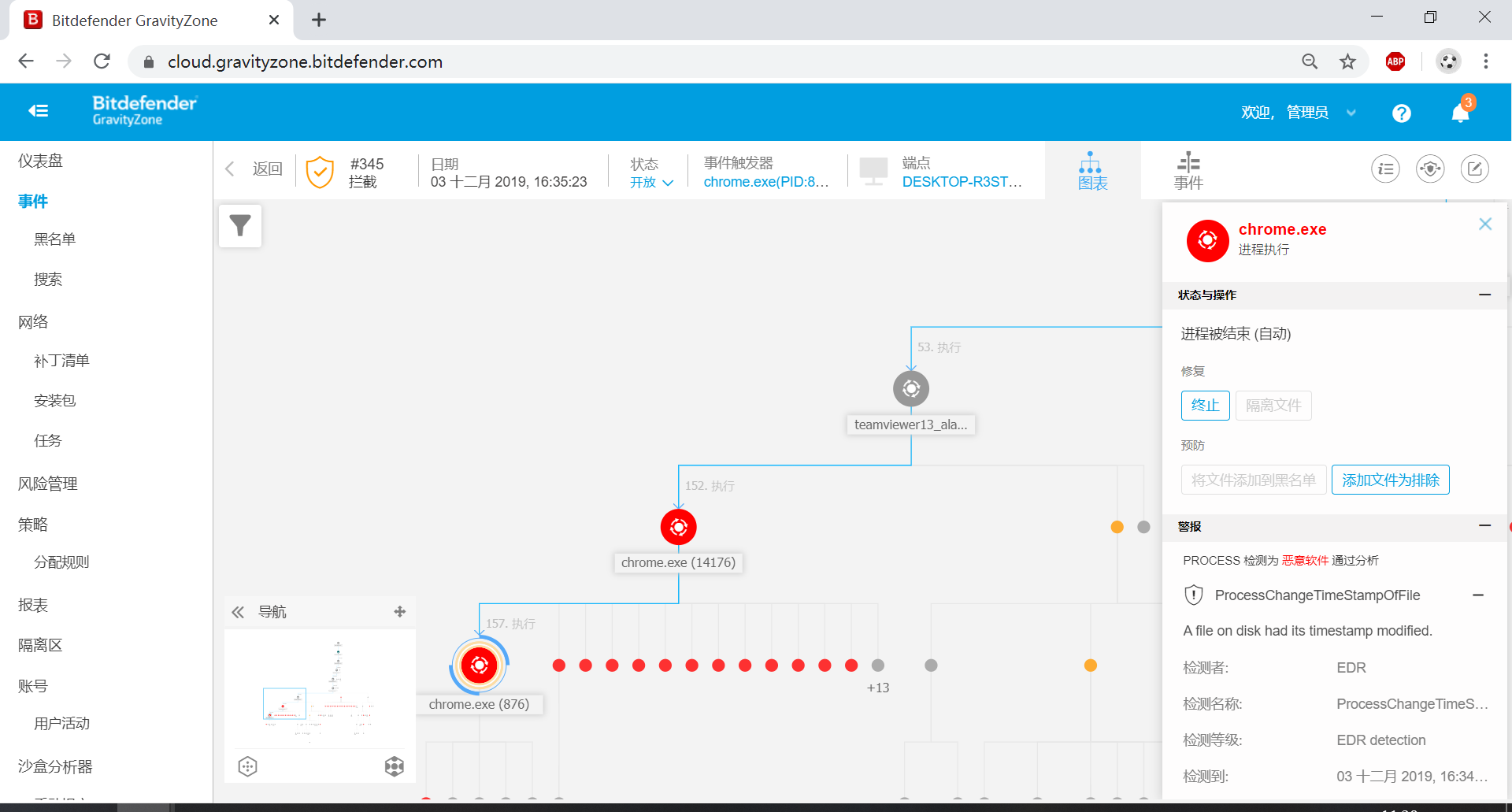This screenshot has height=812, width=1512.
Task: Collapse the 警报 section
Action: (1485, 526)
